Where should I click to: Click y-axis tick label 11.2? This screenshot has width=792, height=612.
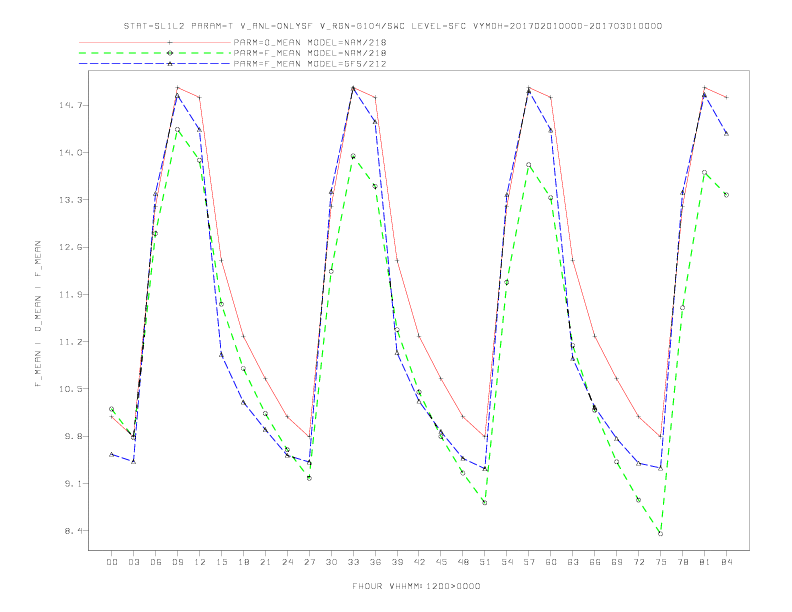click(x=69, y=342)
